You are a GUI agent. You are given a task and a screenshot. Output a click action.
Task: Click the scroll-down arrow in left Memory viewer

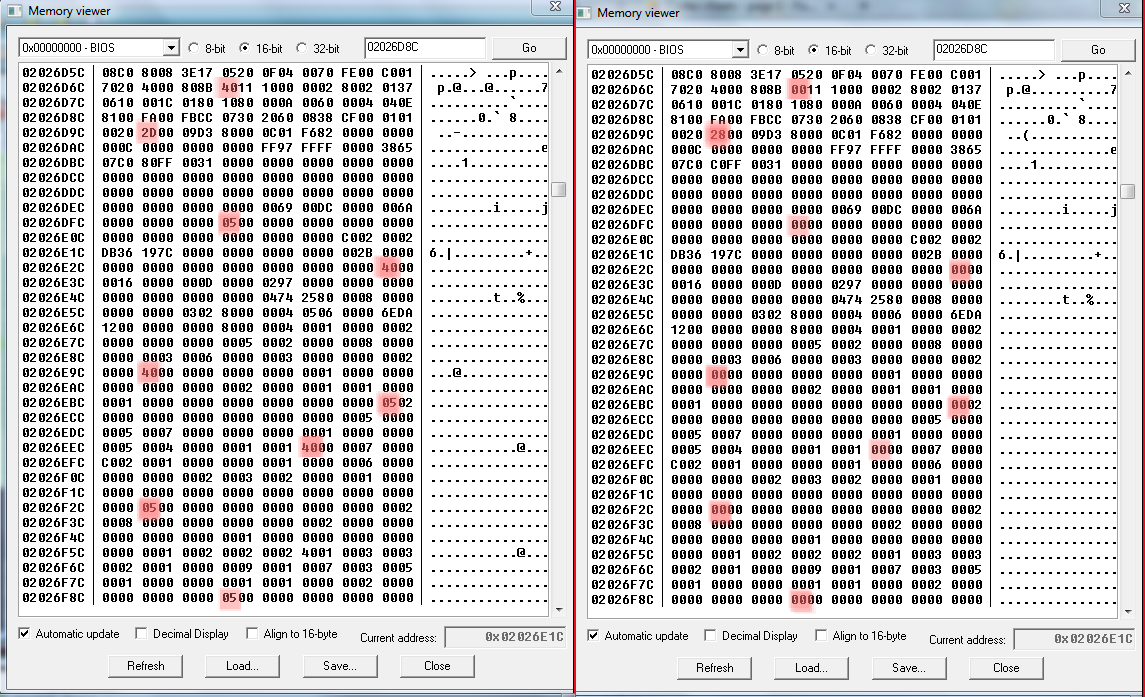click(559, 609)
